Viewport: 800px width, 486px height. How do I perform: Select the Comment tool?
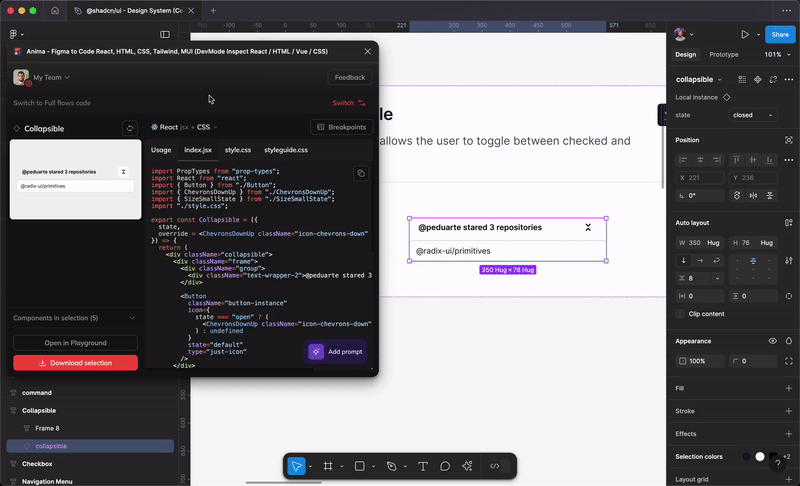pyautogui.click(x=445, y=466)
